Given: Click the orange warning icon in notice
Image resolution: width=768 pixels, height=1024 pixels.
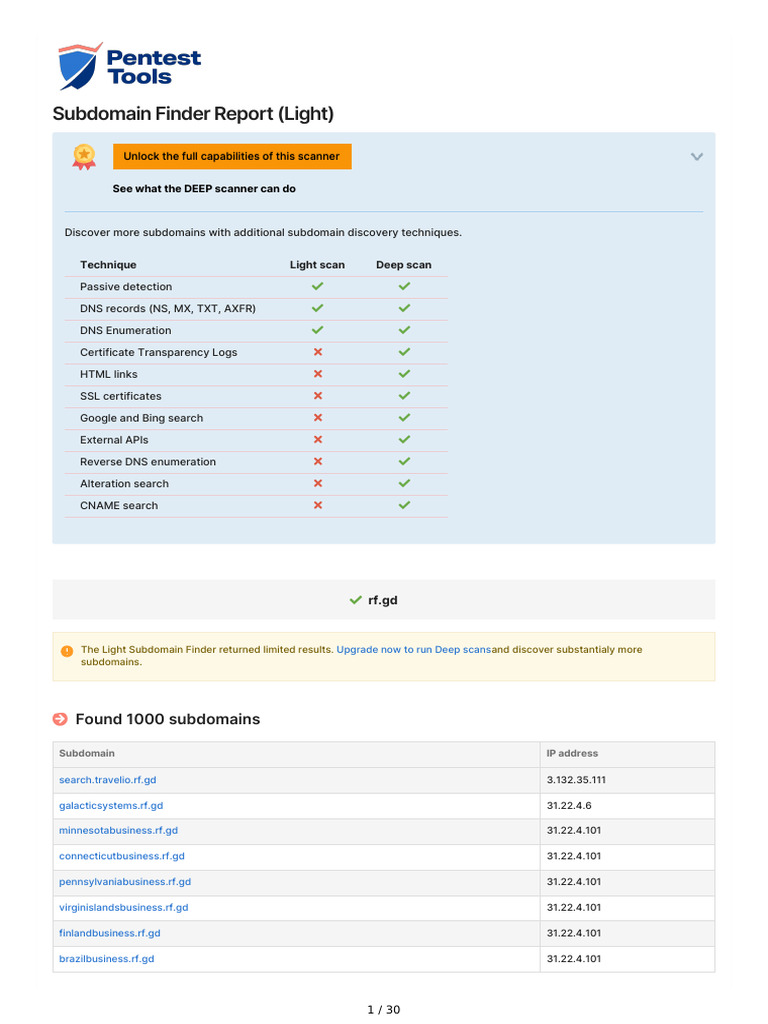Looking at the screenshot, I should tap(67, 651).
